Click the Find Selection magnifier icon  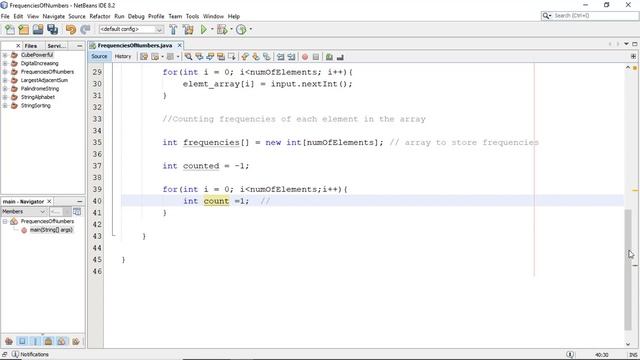coord(188,57)
